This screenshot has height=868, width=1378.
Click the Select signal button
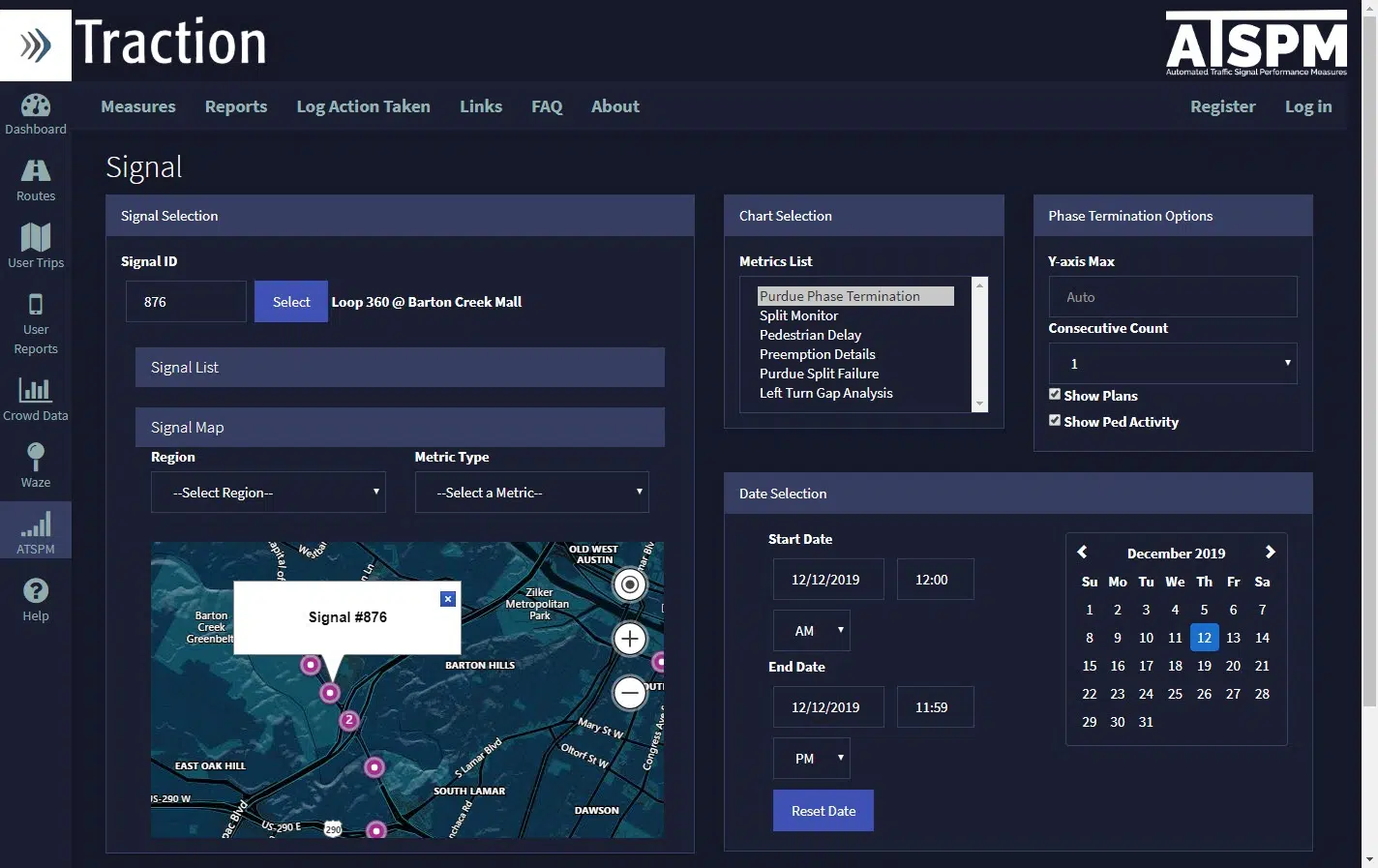coord(291,302)
